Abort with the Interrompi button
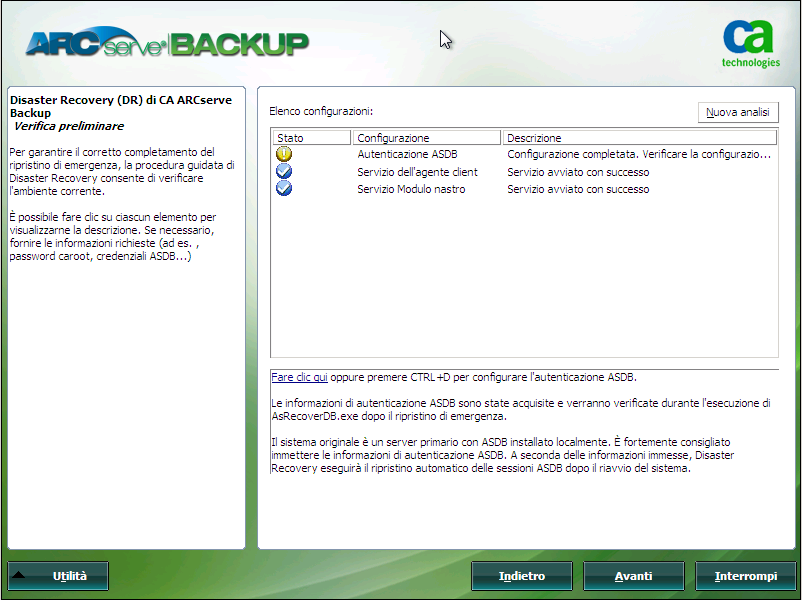Image resolution: width=802 pixels, height=600 pixels. (746, 576)
